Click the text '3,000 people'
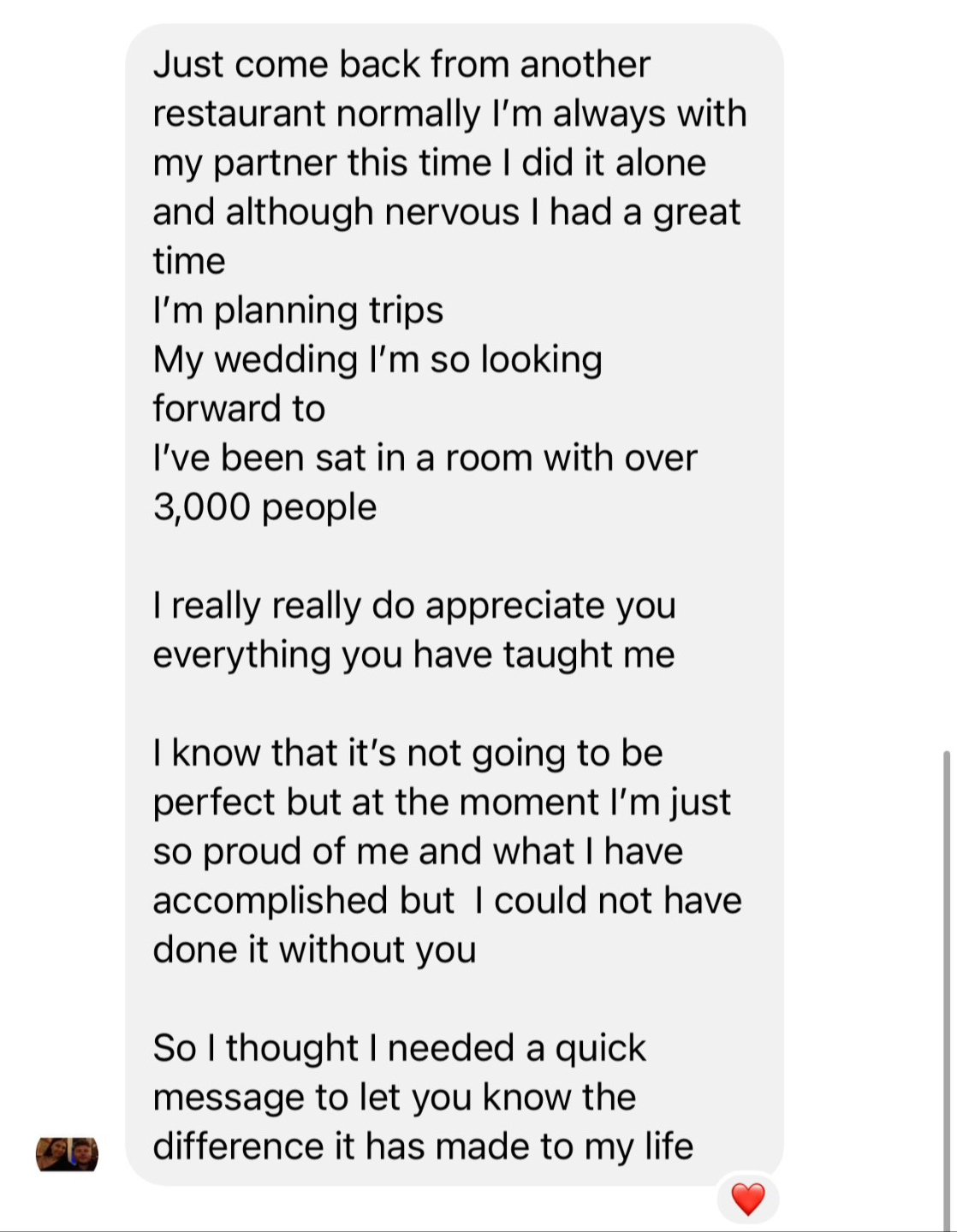The height and width of the screenshot is (1232, 957). pyautogui.click(x=265, y=506)
